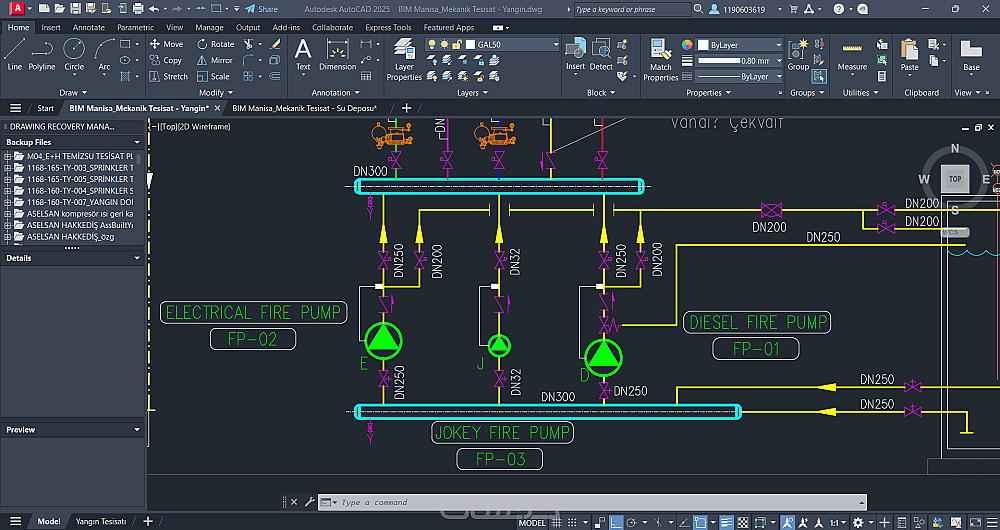The width and height of the screenshot is (1000, 530).
Task: Click the Move tool in Modify panel
Action: (x=166, y=44)
